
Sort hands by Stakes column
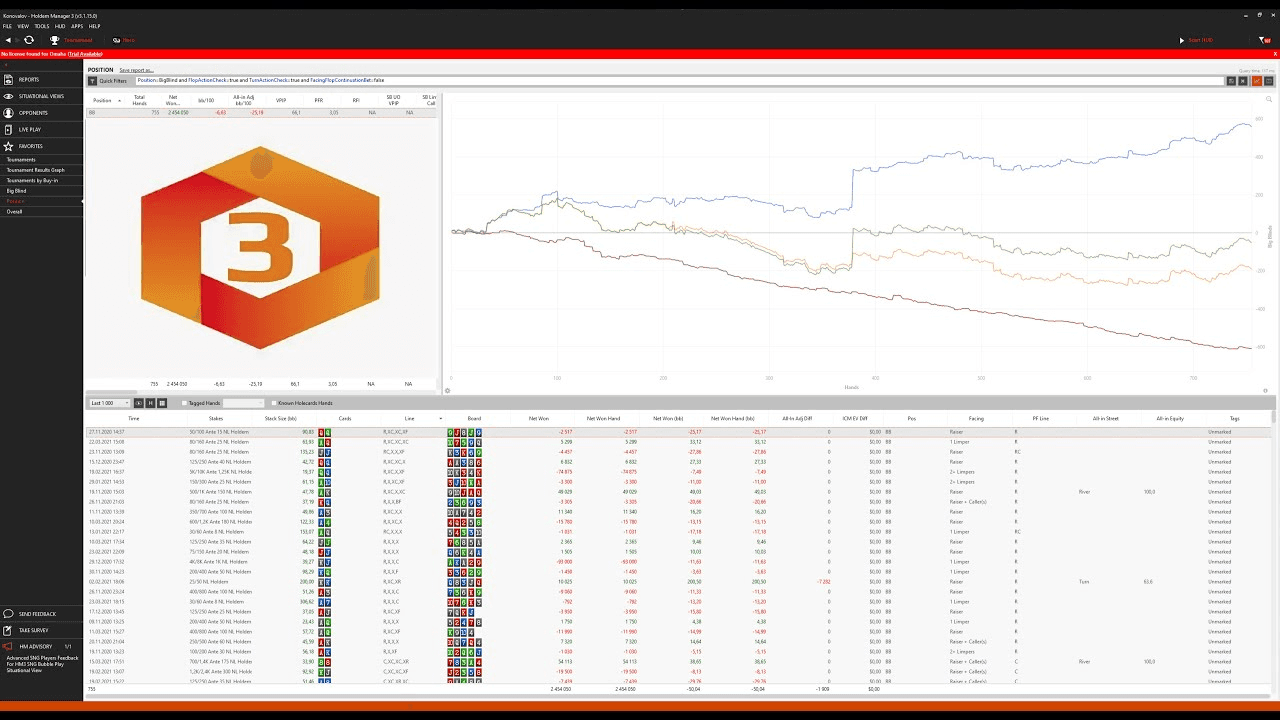pyautogui.click(x=216, y=418)
